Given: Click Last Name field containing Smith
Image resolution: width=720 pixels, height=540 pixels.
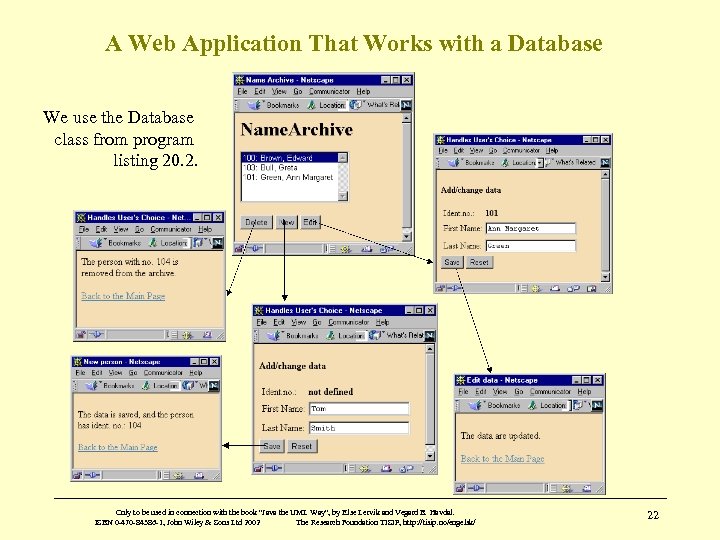Looking at the screenshot, I should click(x=359, y=428).
